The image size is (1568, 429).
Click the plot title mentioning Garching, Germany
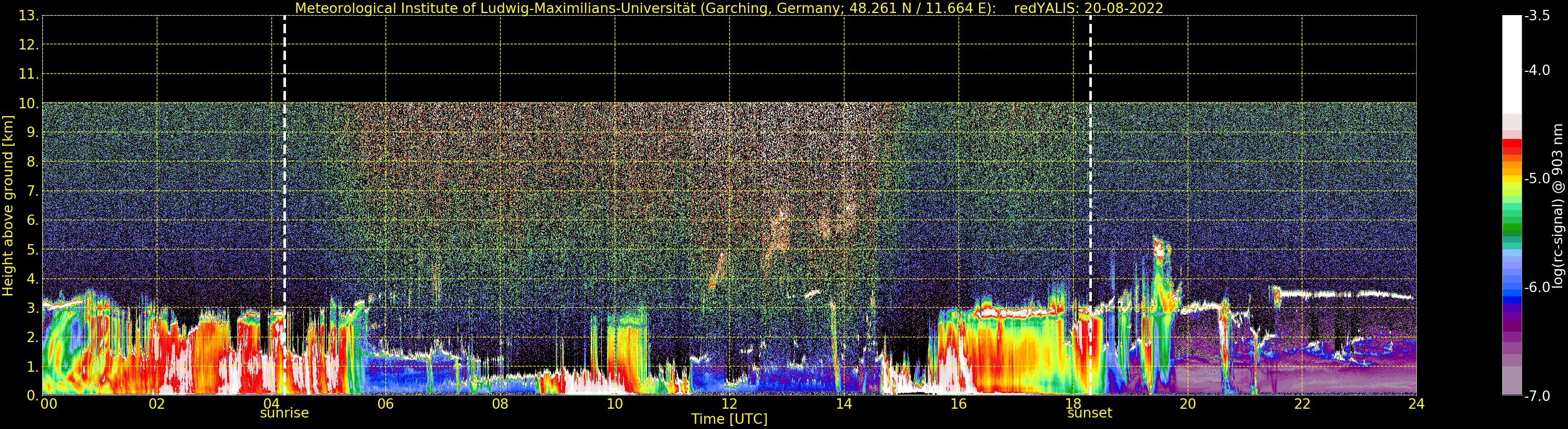(x=729, y=8)
